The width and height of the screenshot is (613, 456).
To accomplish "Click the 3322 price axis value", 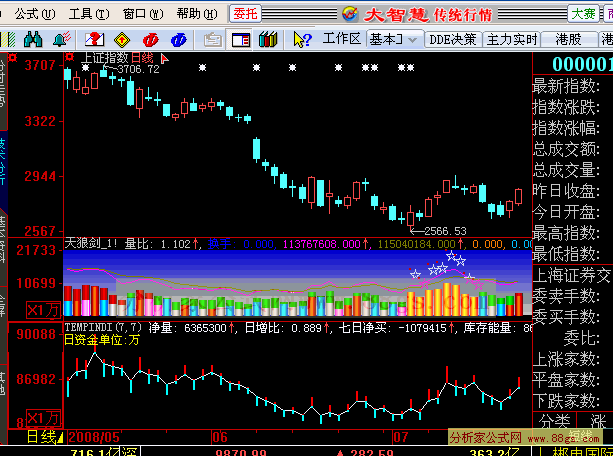I will point(40,122).
